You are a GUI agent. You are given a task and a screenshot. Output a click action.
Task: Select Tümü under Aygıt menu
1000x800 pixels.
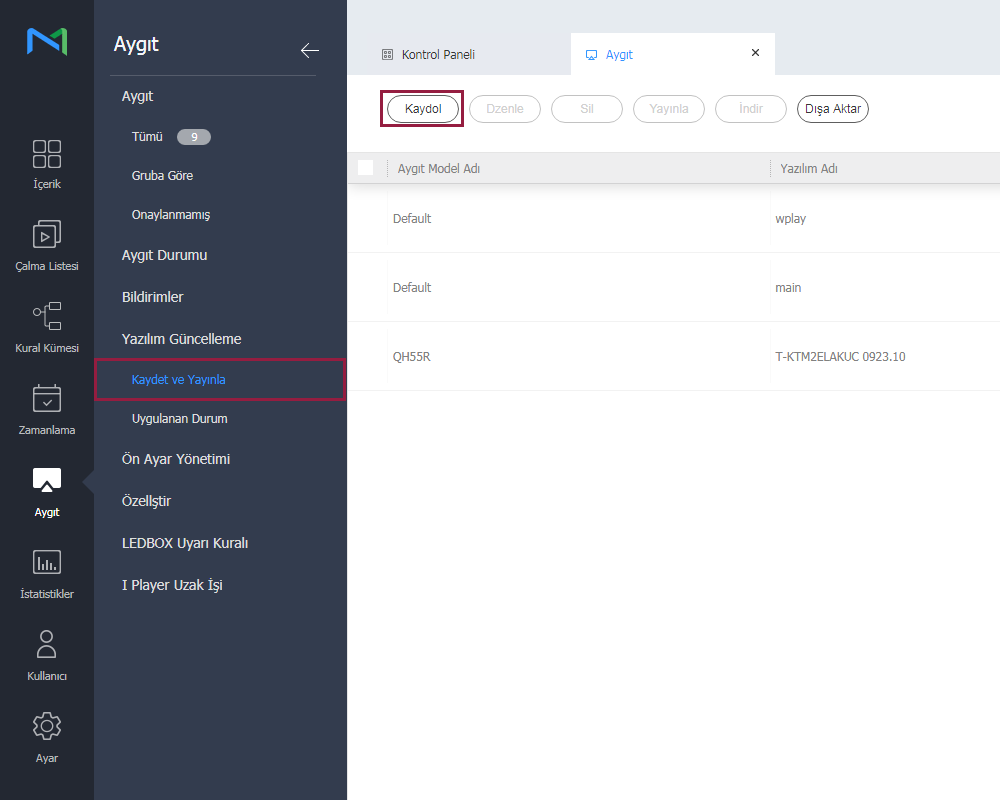click(x=147, y=137)
